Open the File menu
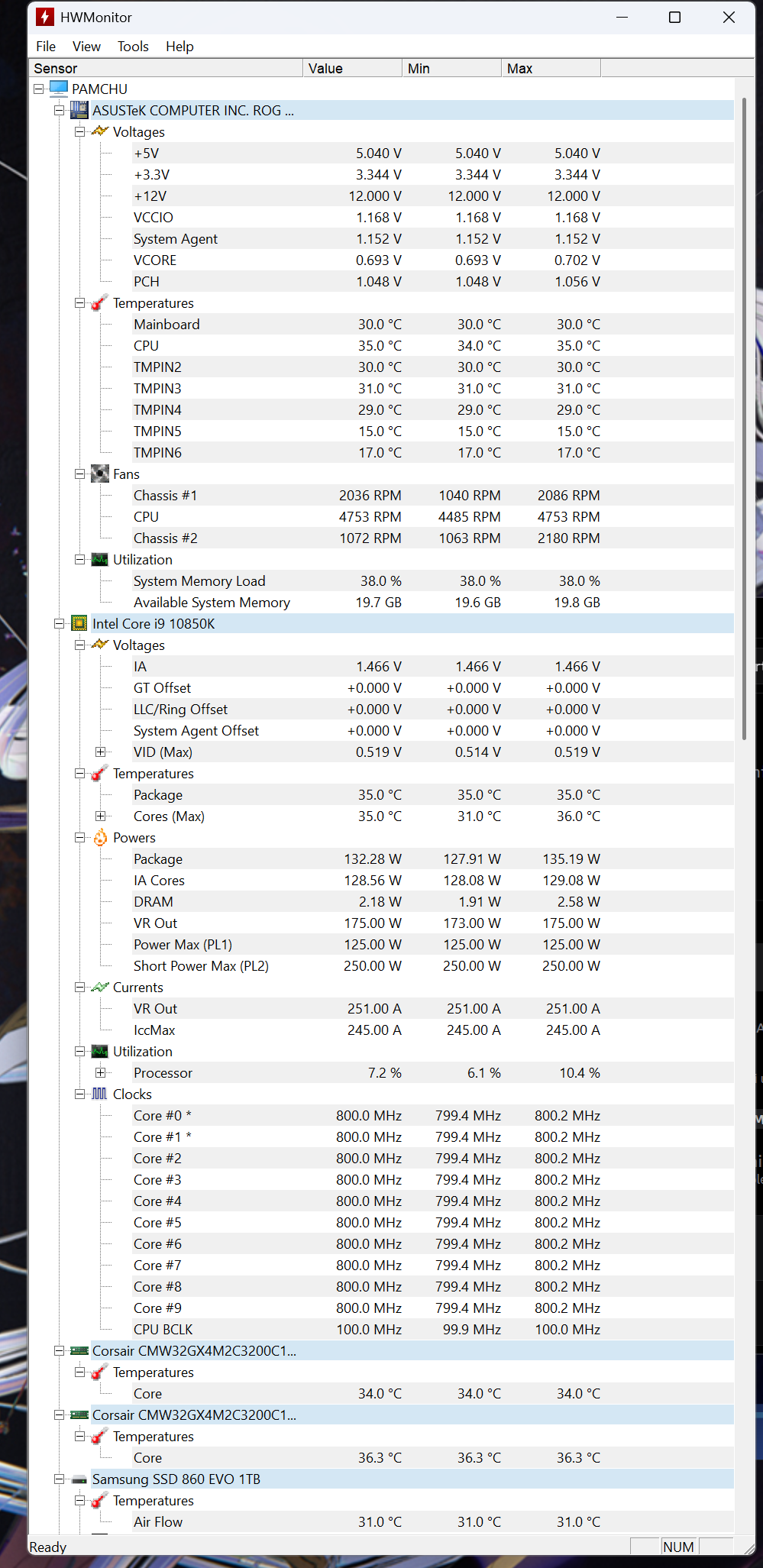The height and width of the screenshot is (1568, 763). (46, 46)
